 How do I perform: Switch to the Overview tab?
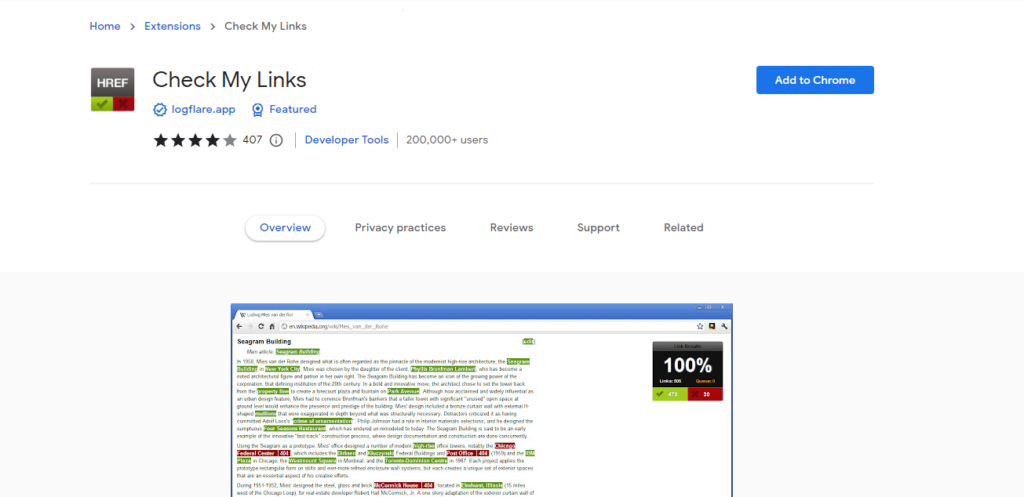pos(285,228)
